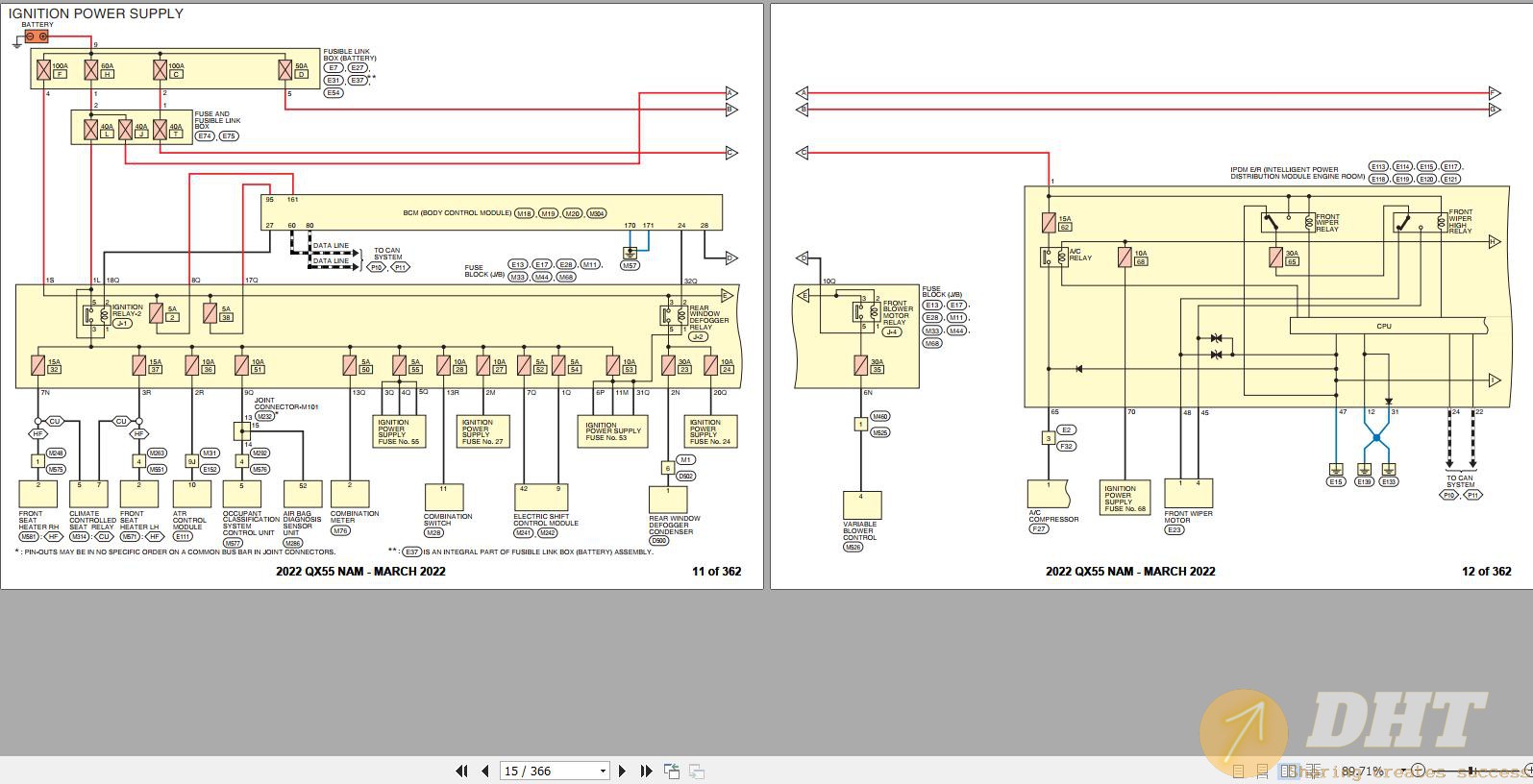This screenshot has width=1533, height=784.
Task: Click the '12 of 362' page label
Action: [1486, 571]
